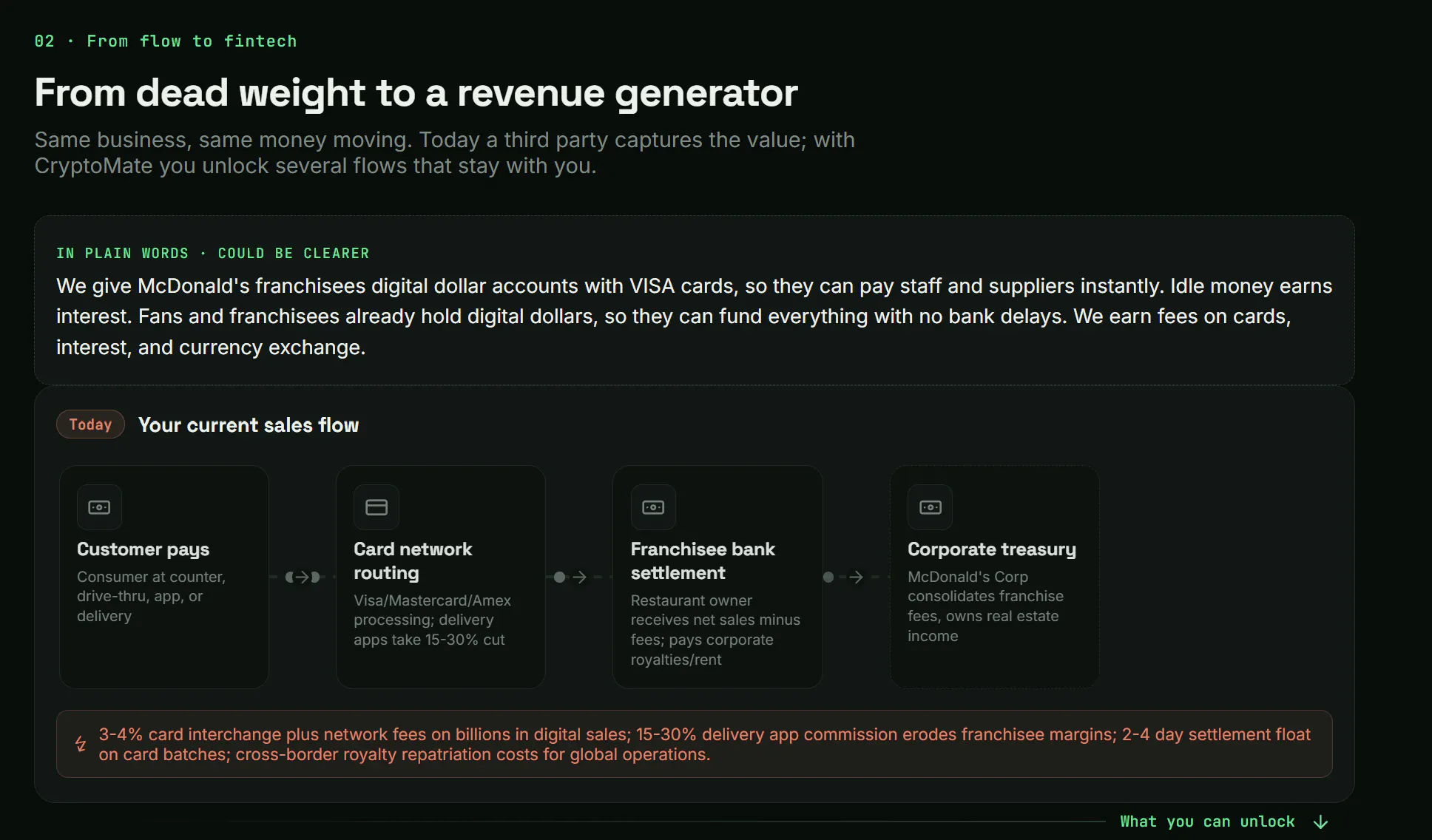Click the Your current sales flow heading
1432x840 pixels.
(x=249, y=425)
